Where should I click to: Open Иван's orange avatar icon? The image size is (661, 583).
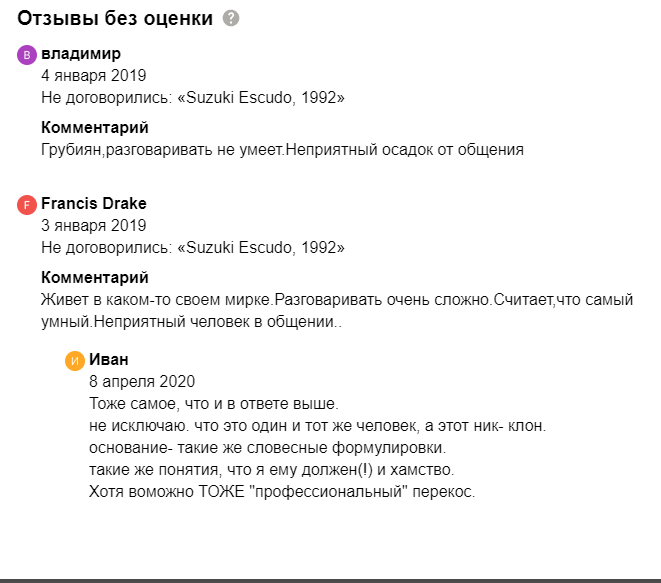click(x=75, y=361)
